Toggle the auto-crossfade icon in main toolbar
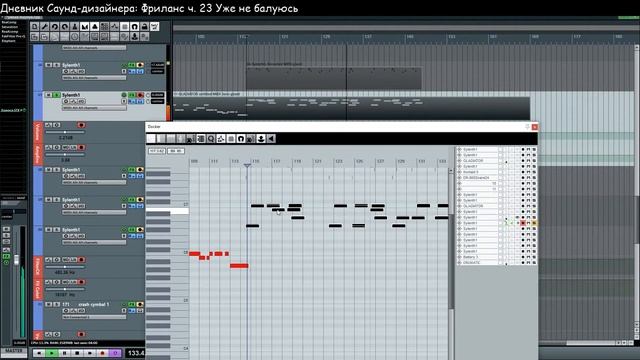 click(x=84, y=27)
